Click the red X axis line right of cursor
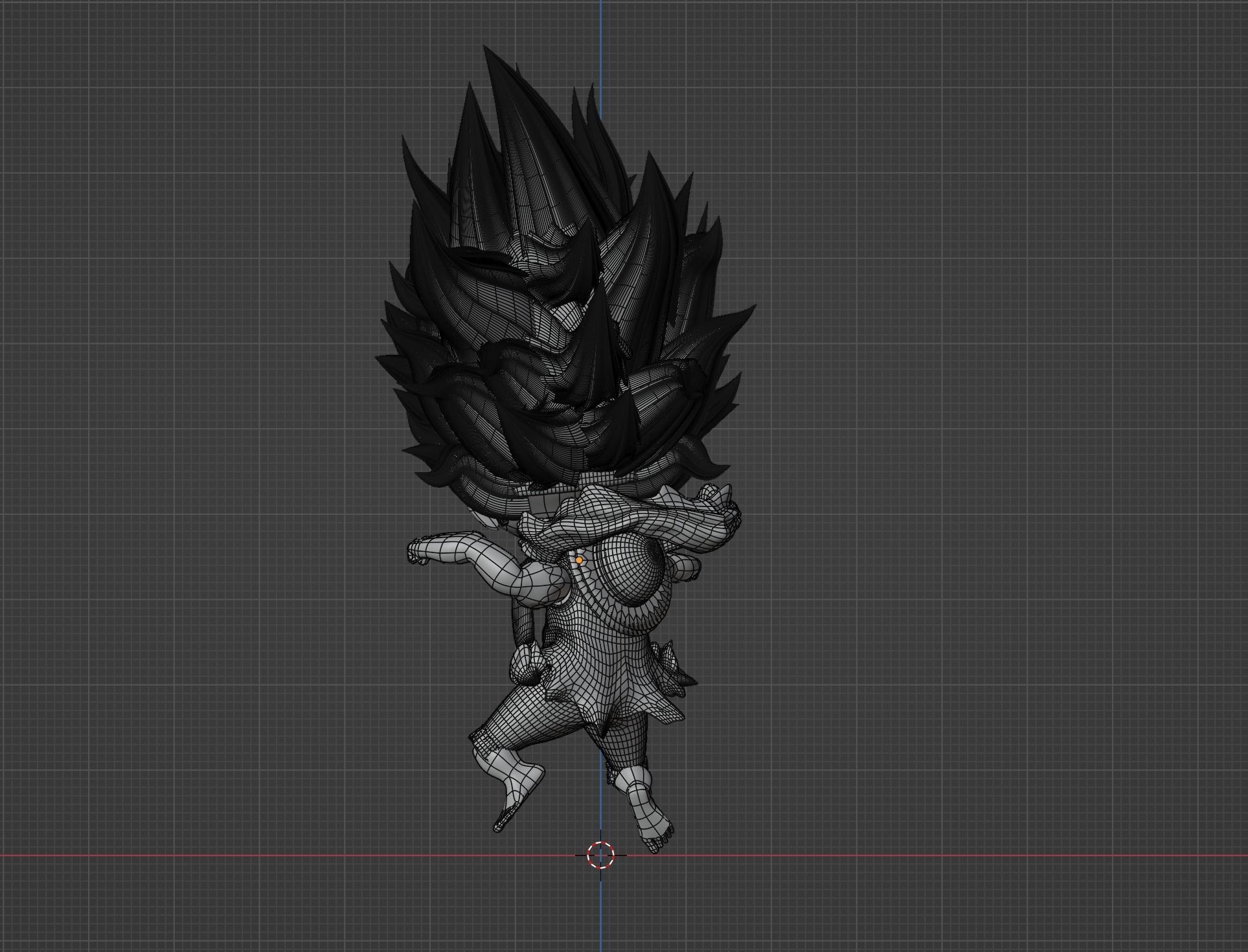Image resolution: width=1248 pixels, height=952 pixels. click(x=971, y=856)
